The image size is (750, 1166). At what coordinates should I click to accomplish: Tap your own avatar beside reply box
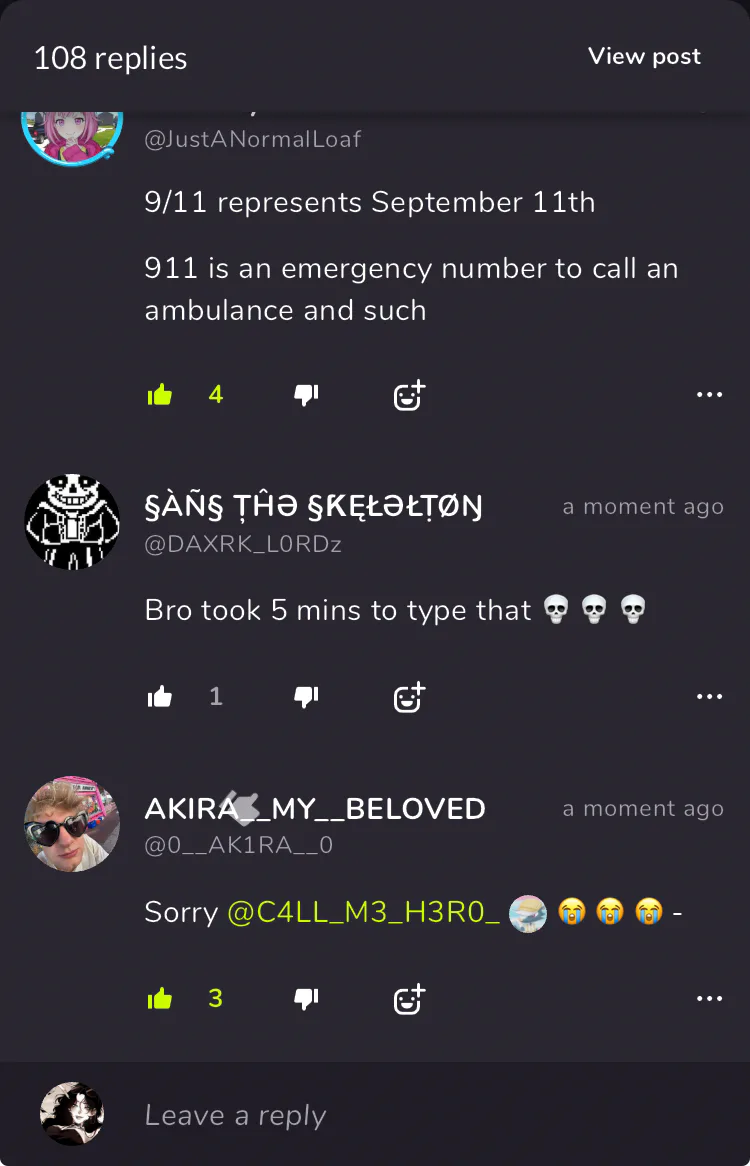tap(72, 1114)
